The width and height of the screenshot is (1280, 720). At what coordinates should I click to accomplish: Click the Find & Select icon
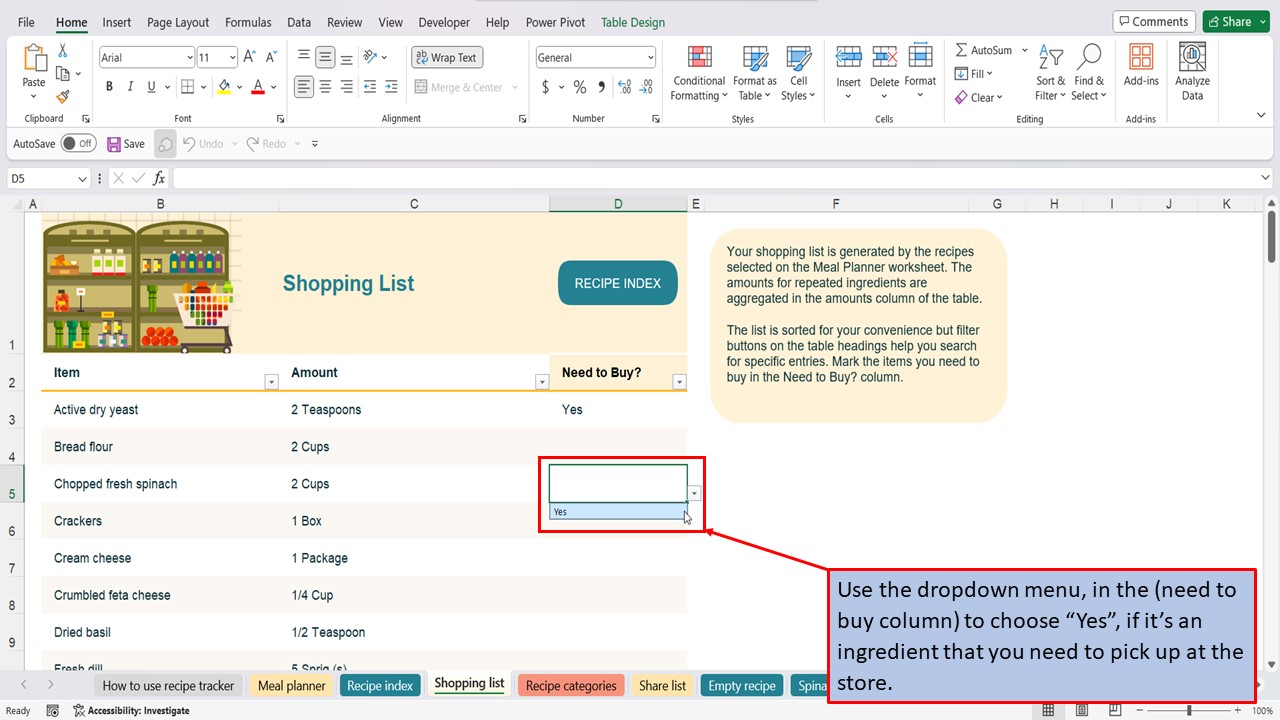(1089, 72)
